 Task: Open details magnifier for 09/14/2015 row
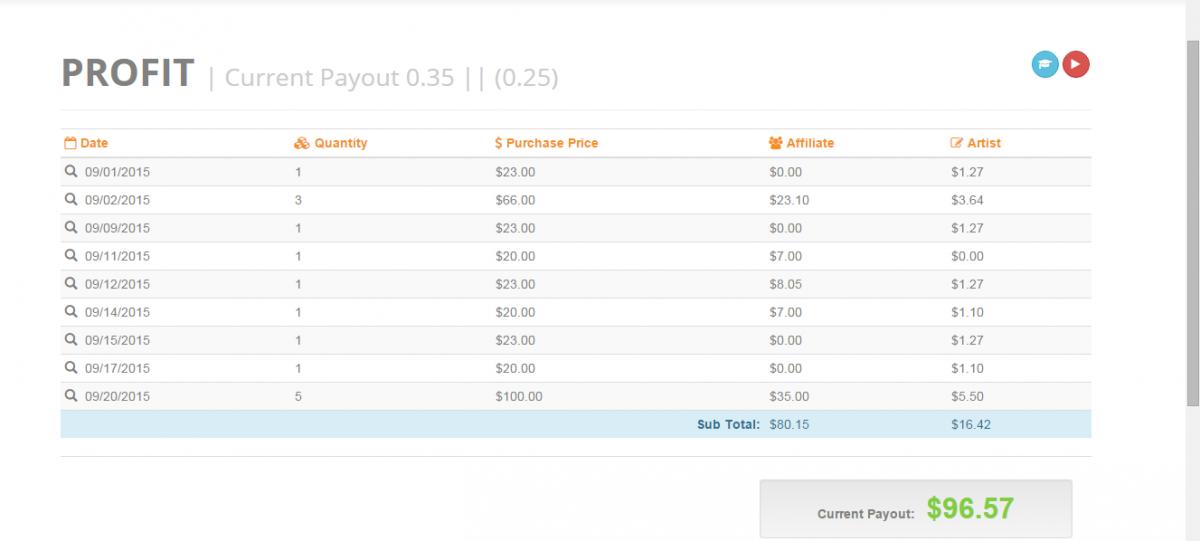click(x=71, y=312)
